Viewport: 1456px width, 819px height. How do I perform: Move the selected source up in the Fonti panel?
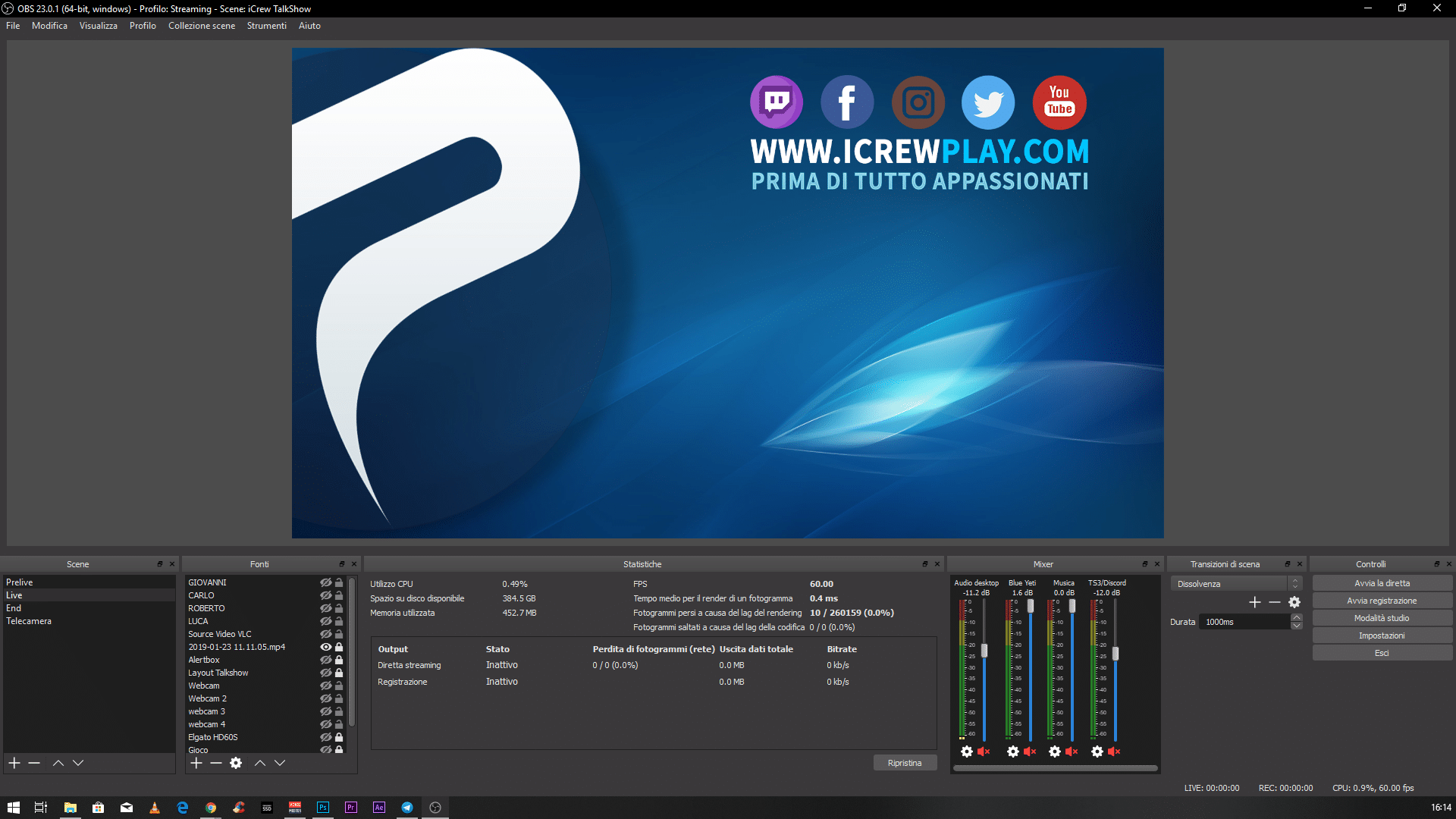coord(260,763)
